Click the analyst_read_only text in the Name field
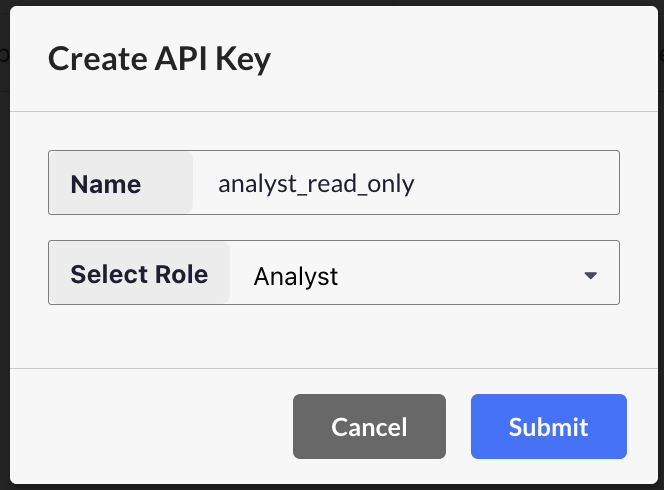 (316, 184)
